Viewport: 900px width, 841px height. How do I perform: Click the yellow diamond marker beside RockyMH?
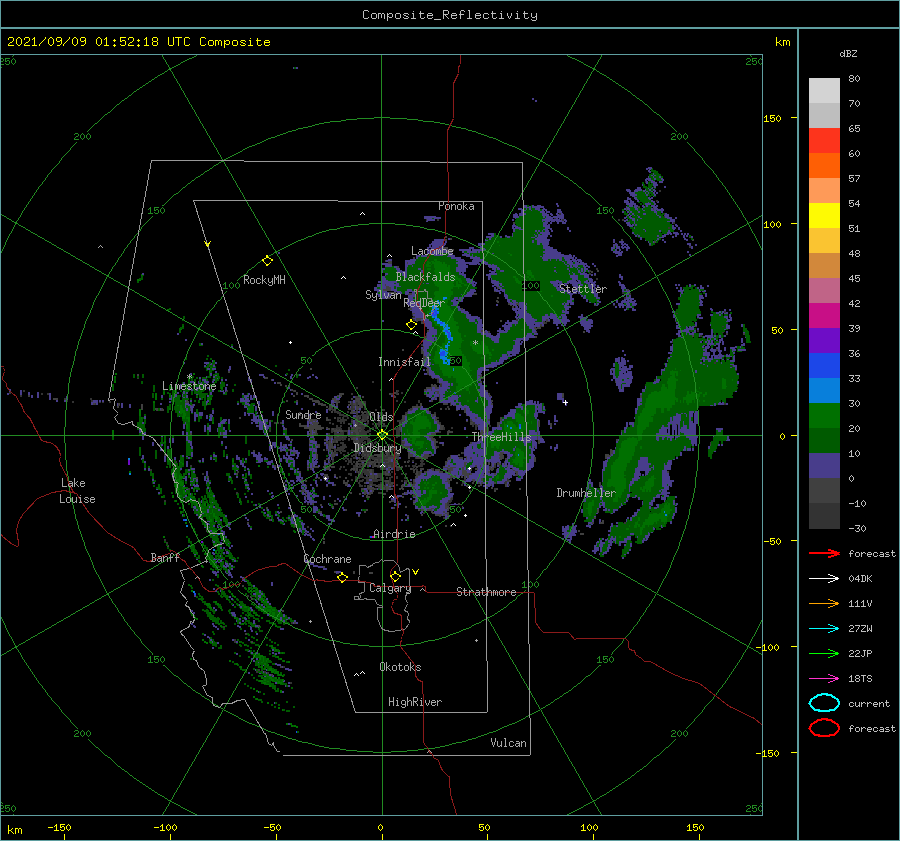tap(267, 261)
